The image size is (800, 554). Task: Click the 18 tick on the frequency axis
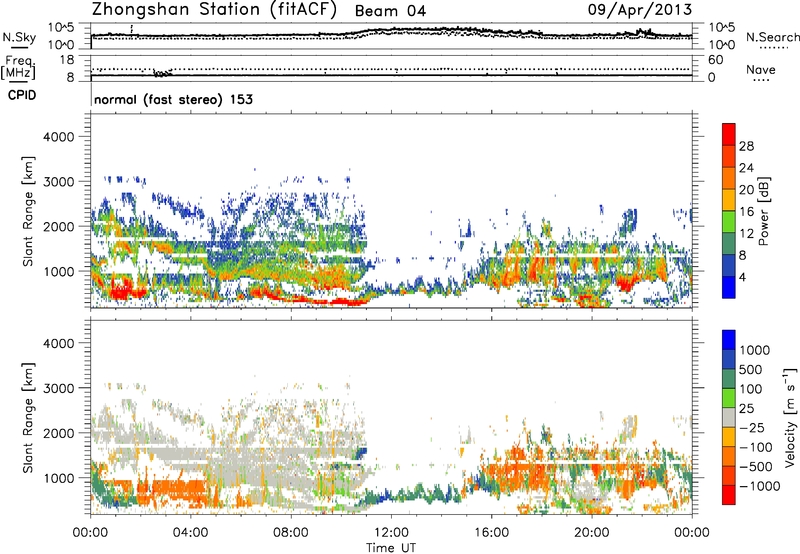point(67,59)
